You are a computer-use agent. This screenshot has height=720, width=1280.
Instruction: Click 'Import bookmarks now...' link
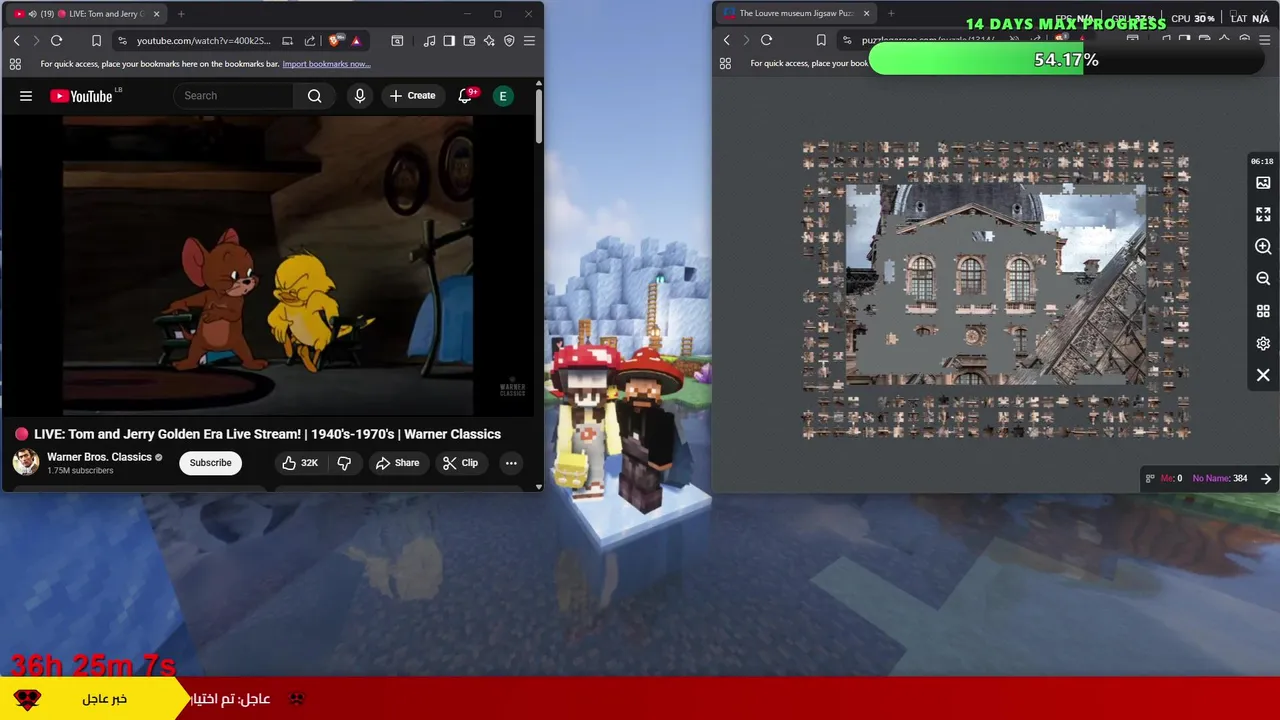(x=326, y=64)
